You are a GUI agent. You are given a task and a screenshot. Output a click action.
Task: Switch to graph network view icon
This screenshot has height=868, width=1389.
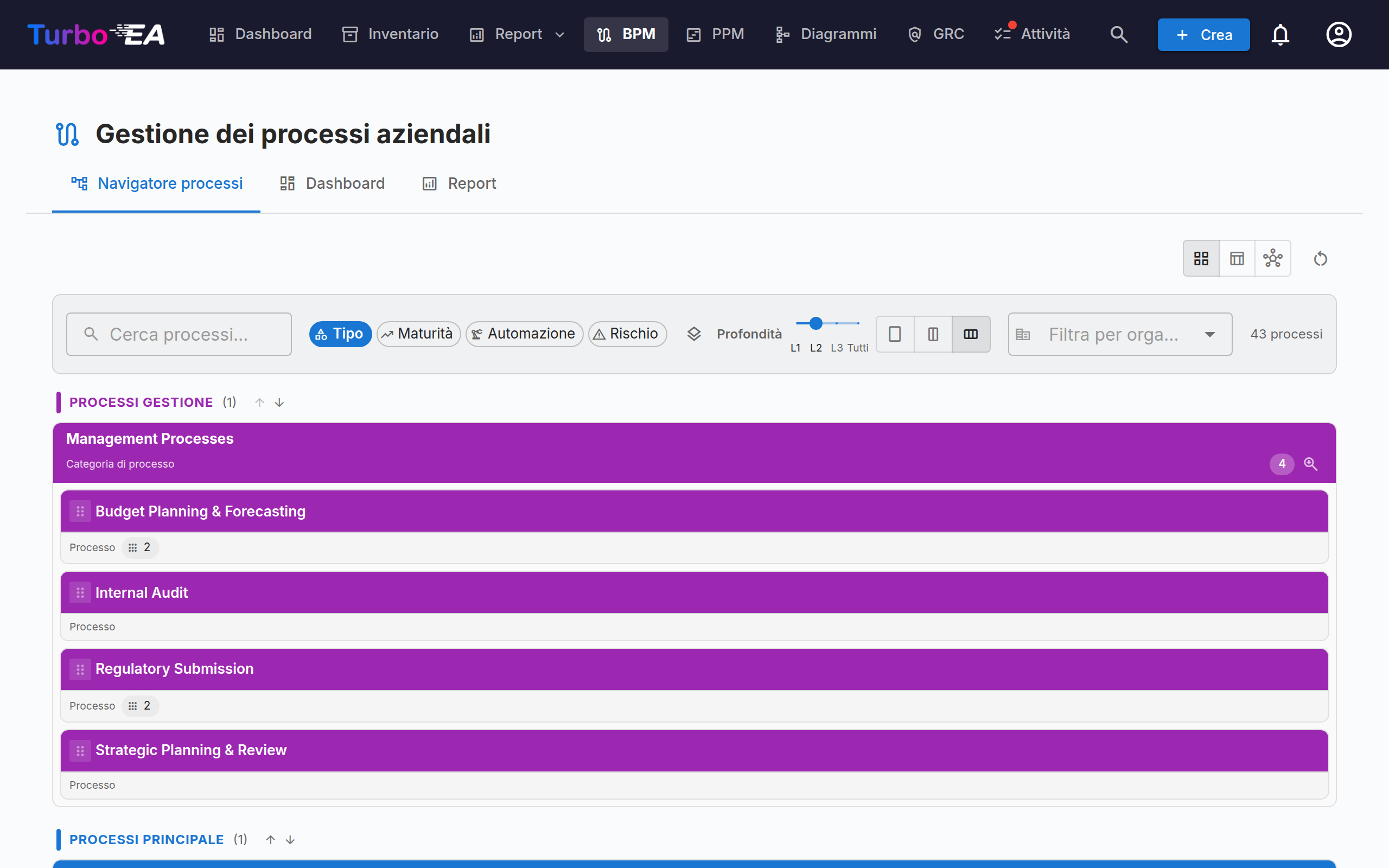[1272, 258]
